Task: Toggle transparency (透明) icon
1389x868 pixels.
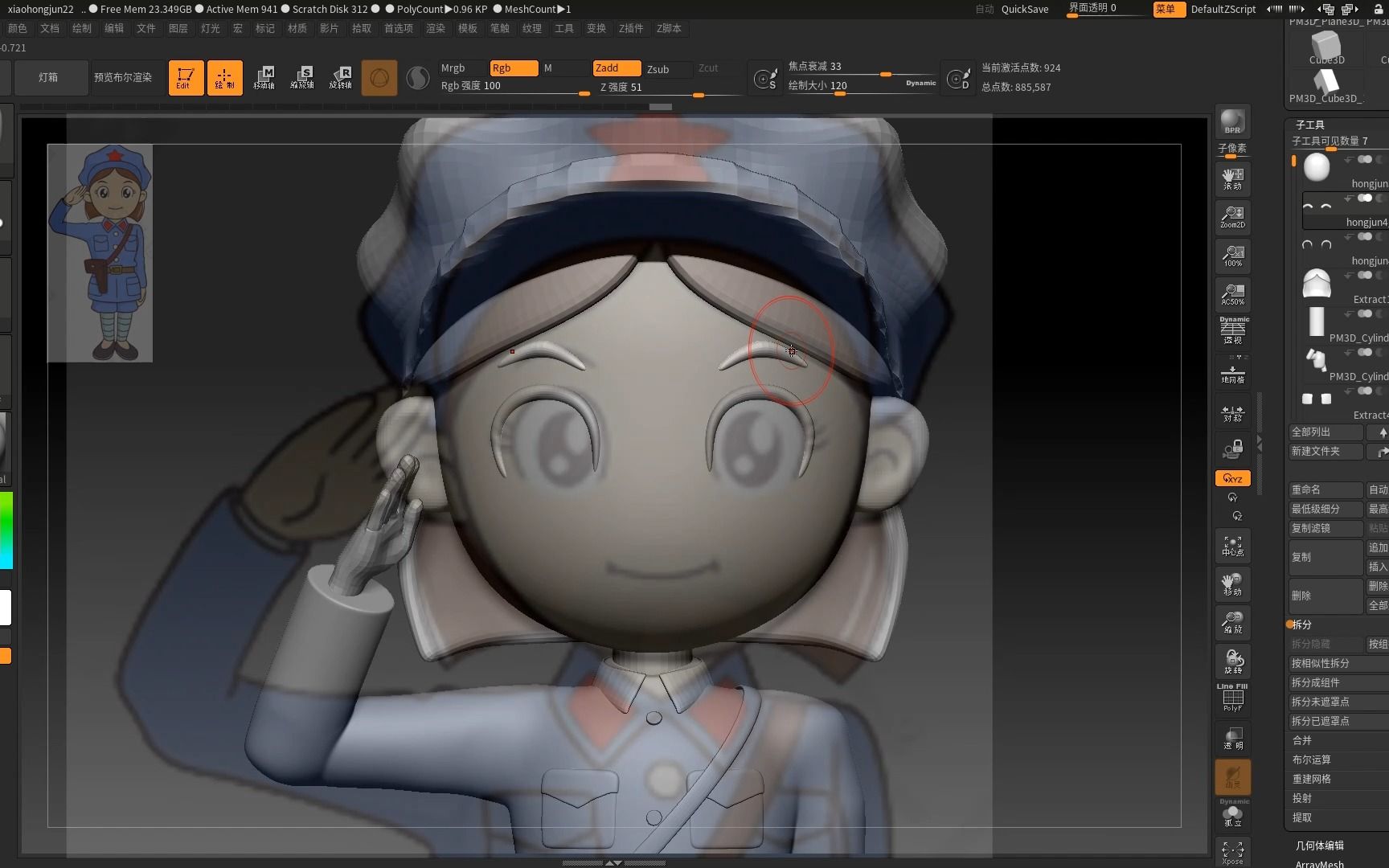Action: (x=1232, y=738)
